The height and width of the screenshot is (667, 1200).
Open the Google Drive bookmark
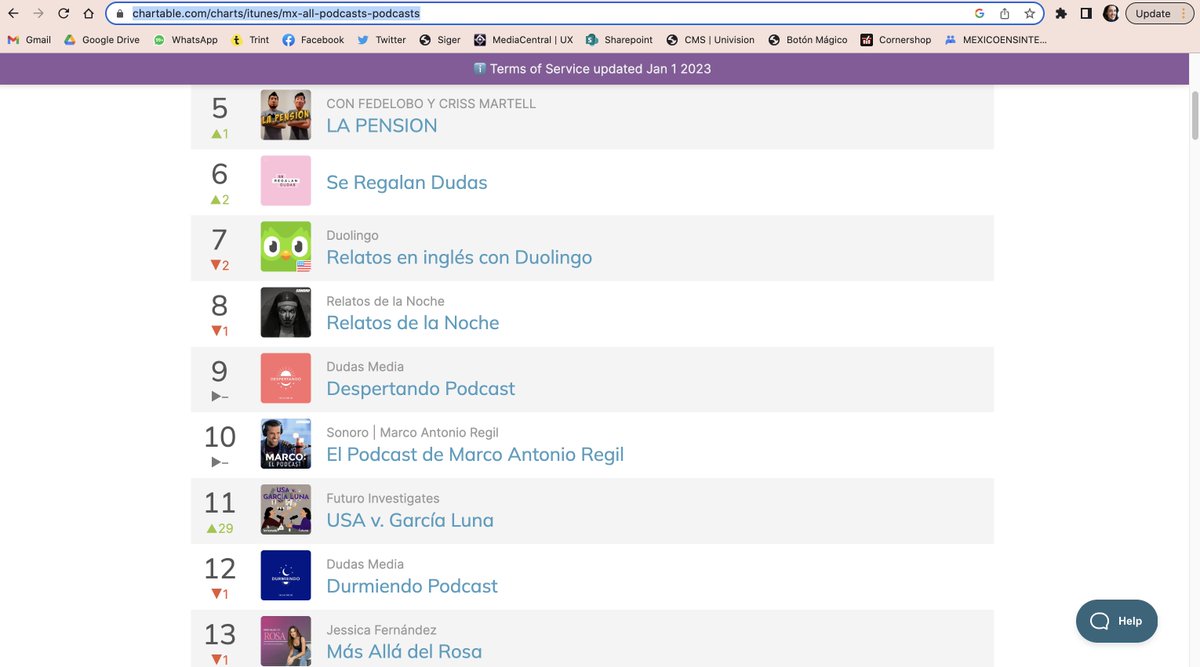point(102,40)
